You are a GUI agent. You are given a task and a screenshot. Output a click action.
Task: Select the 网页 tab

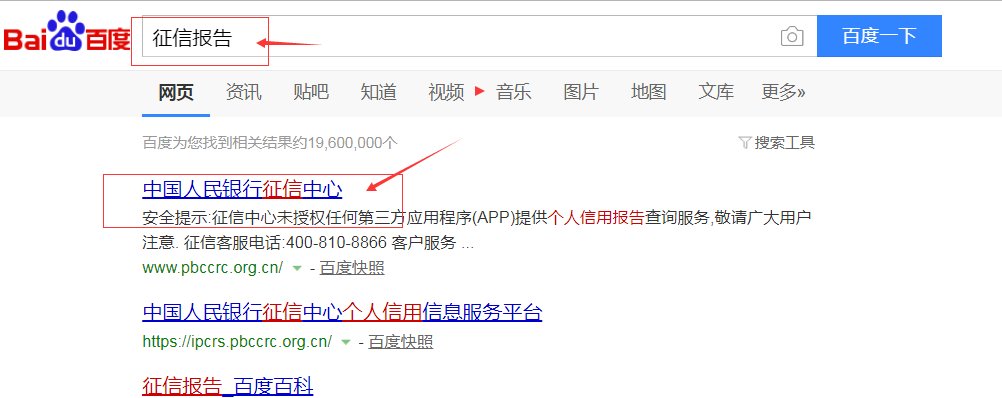click(x=176, y=92)
